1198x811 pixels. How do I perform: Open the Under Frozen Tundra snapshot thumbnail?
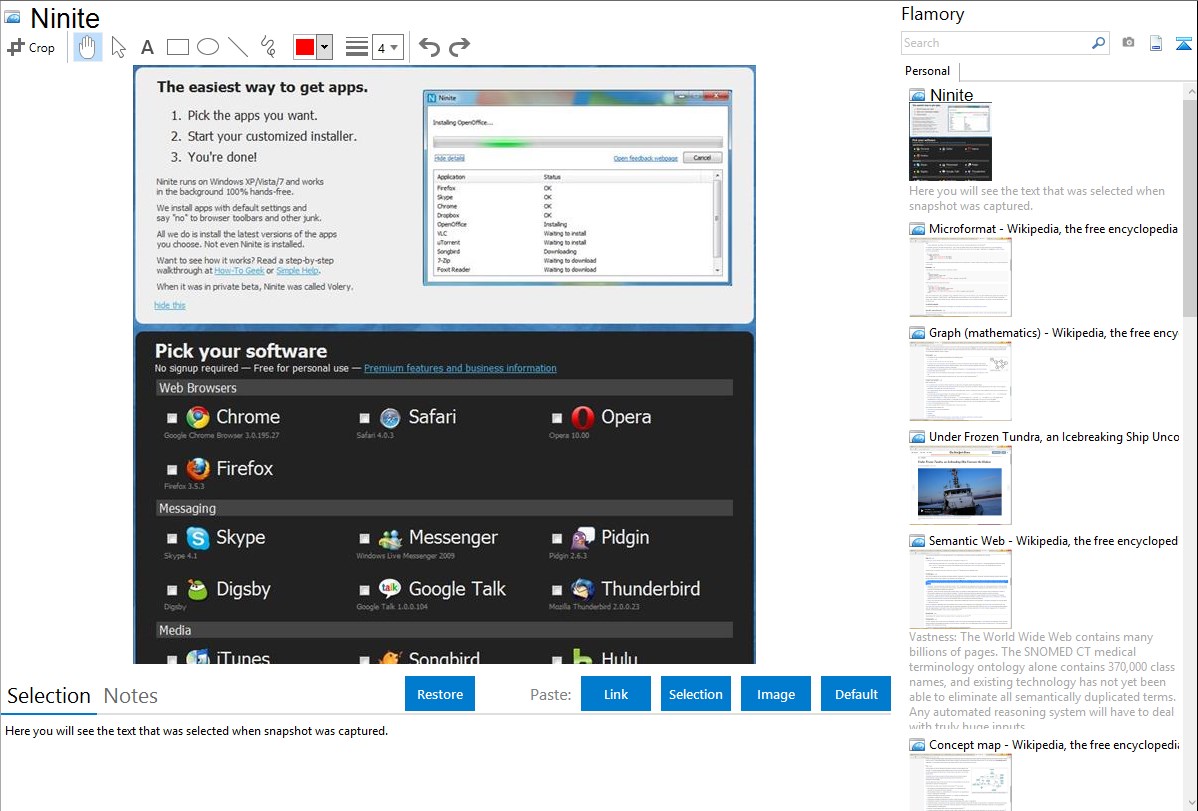tap(960, 485)
